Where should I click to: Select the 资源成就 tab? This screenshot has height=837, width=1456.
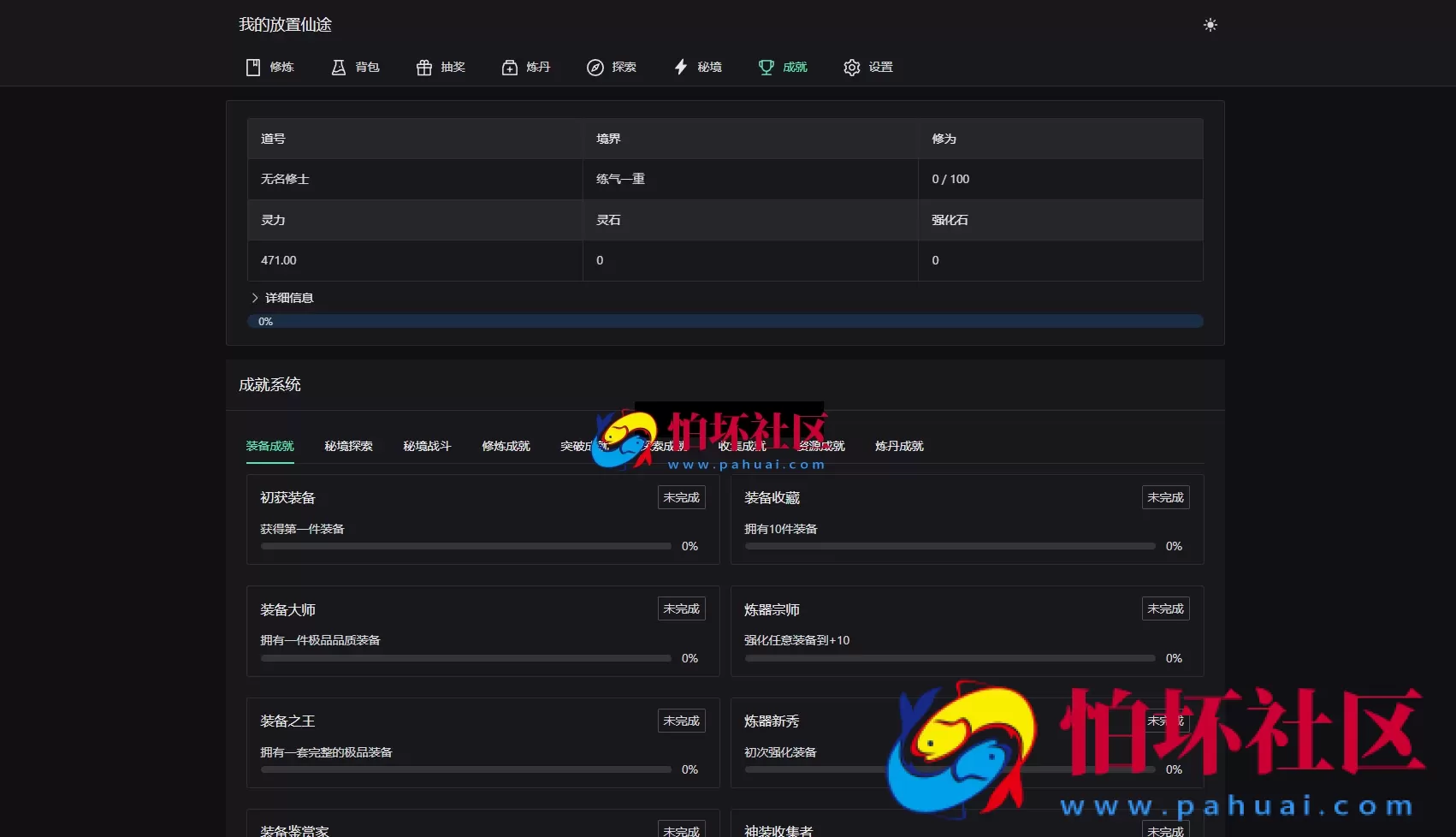pyautogui.click(x=820, y=445)
